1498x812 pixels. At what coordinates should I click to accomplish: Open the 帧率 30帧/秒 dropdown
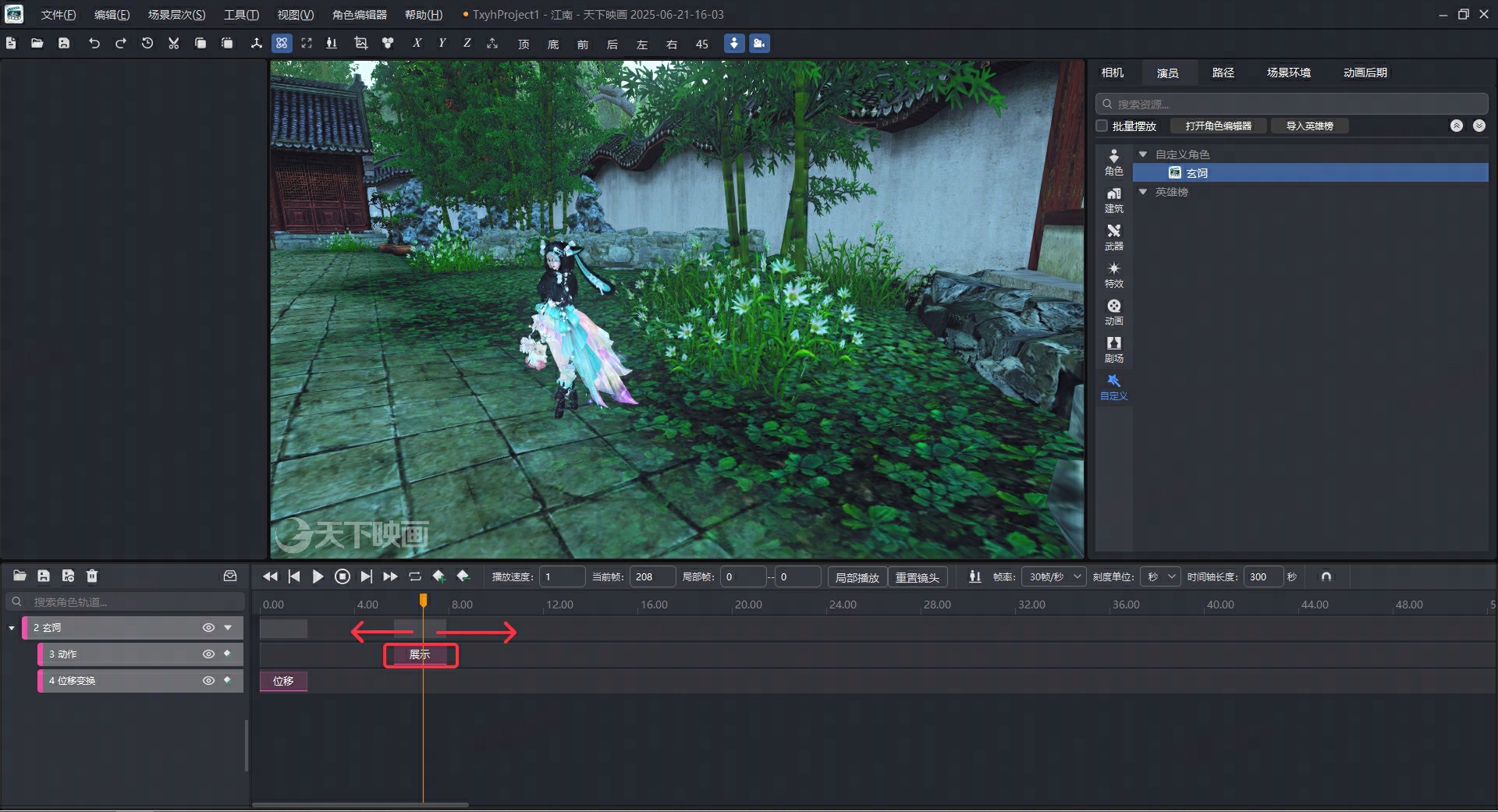1053,576
